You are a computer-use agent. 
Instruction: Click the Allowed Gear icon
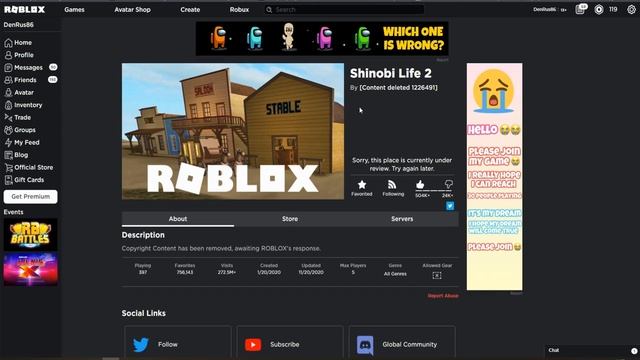[437, 276]
